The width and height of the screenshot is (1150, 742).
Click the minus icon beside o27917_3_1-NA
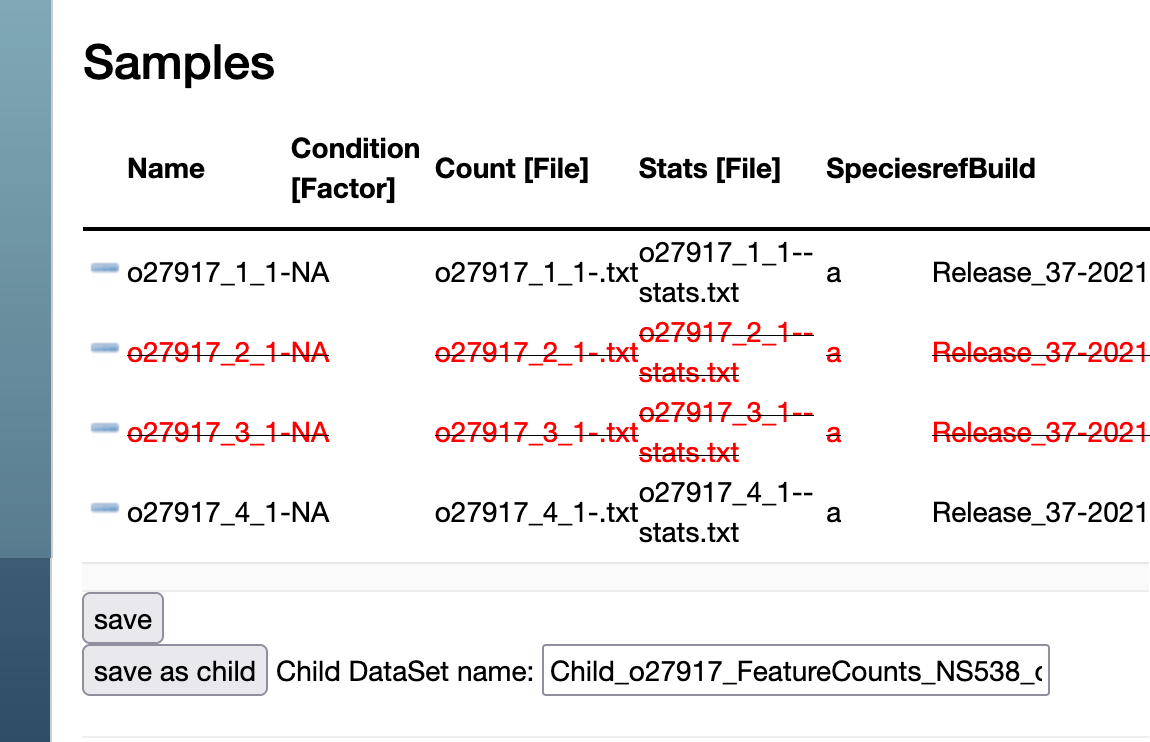[x=104, y=428]
